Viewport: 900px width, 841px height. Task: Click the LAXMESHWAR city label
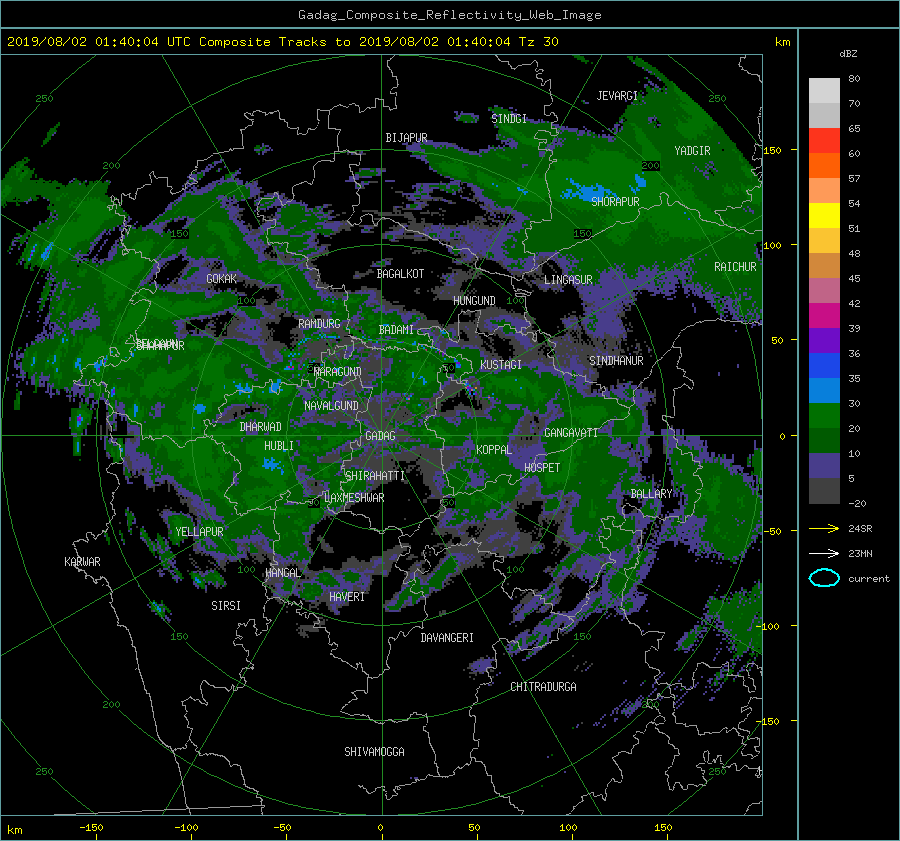354,498
